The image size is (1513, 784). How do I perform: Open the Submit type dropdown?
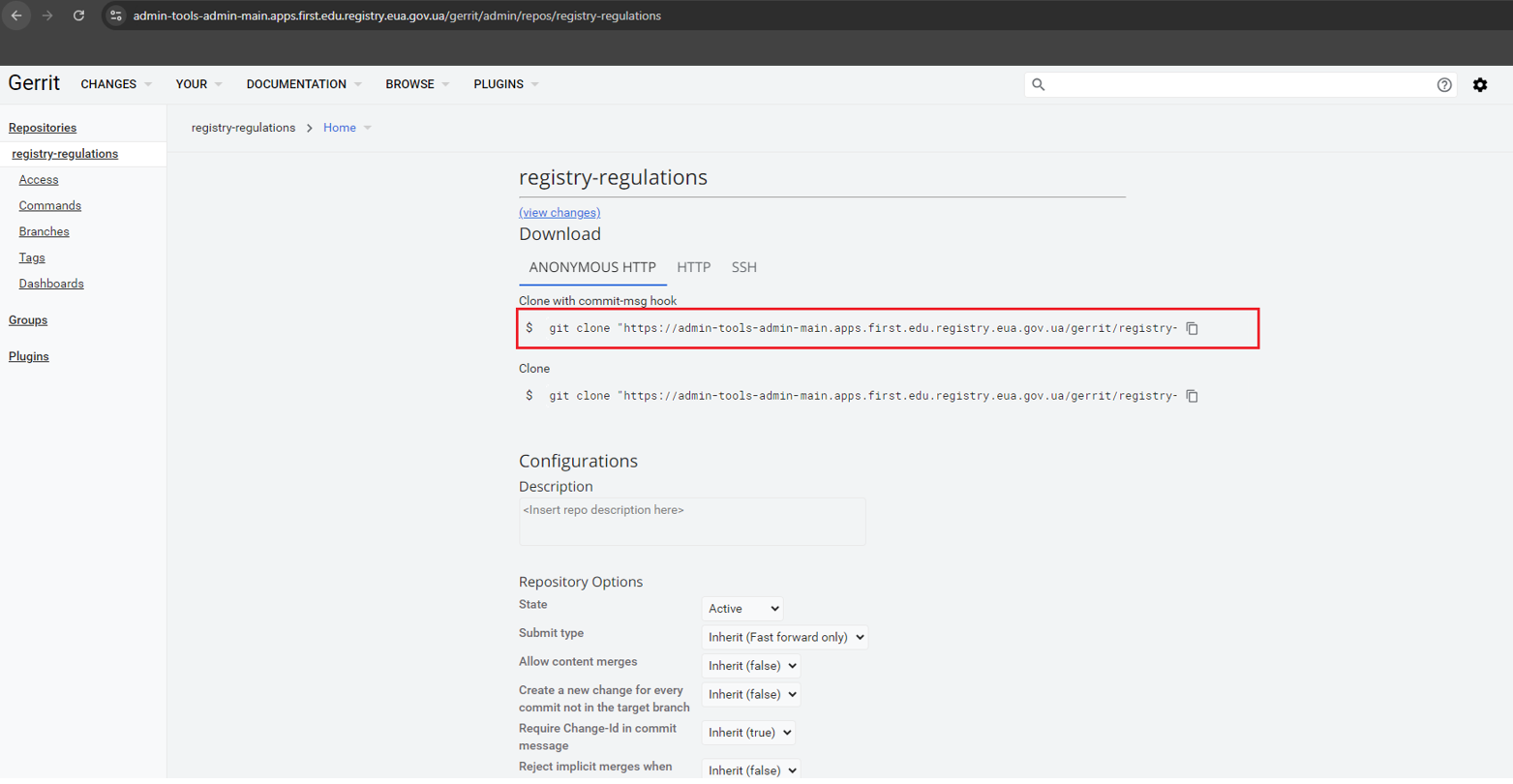click(x=785, y=637)
